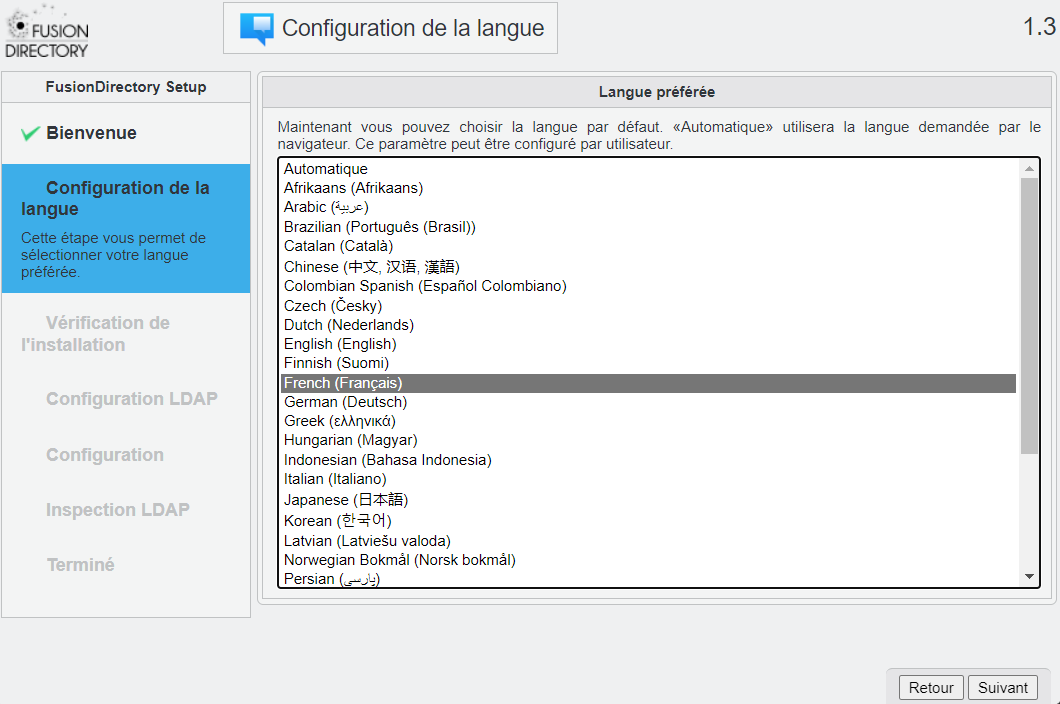Open the Configuration step in sidebar
The height and width of the screenshot is (704, 1060).
tap(105, 455)
